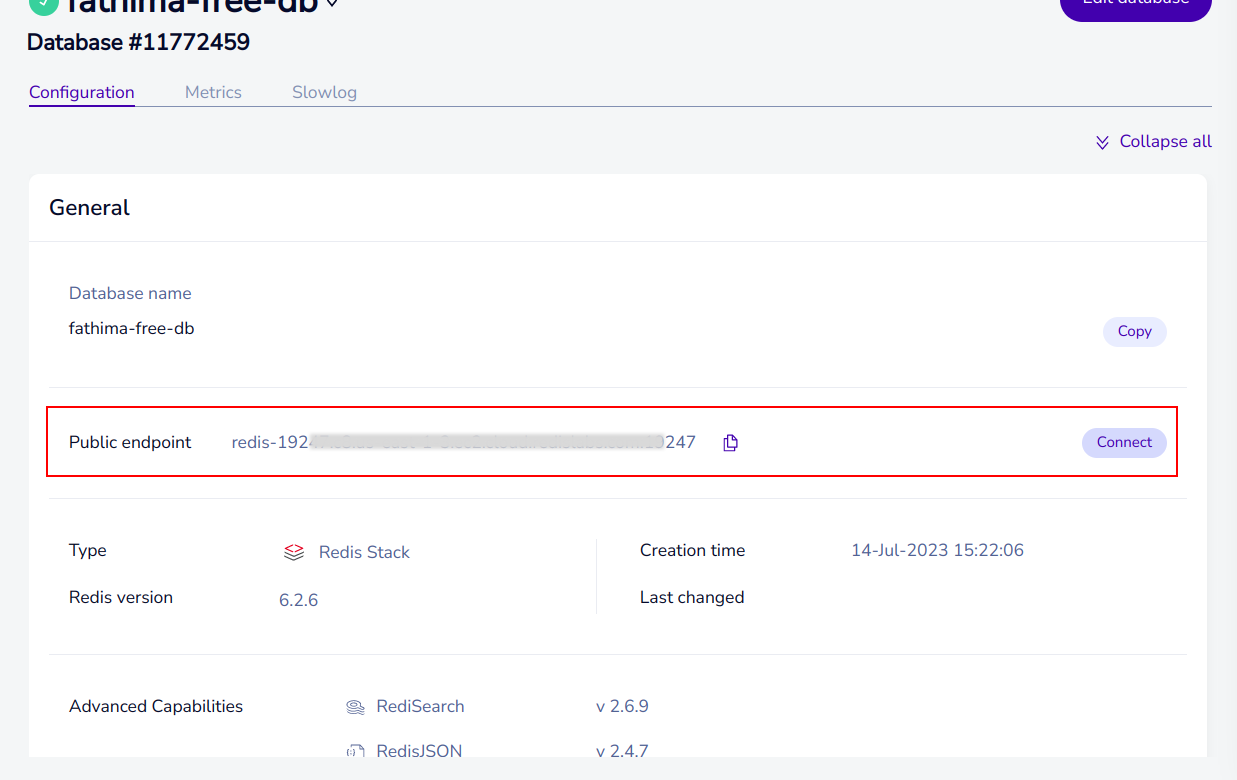Click the RedisJSON capability name
Screen dimensions: 1237x780
click(419, 751)
